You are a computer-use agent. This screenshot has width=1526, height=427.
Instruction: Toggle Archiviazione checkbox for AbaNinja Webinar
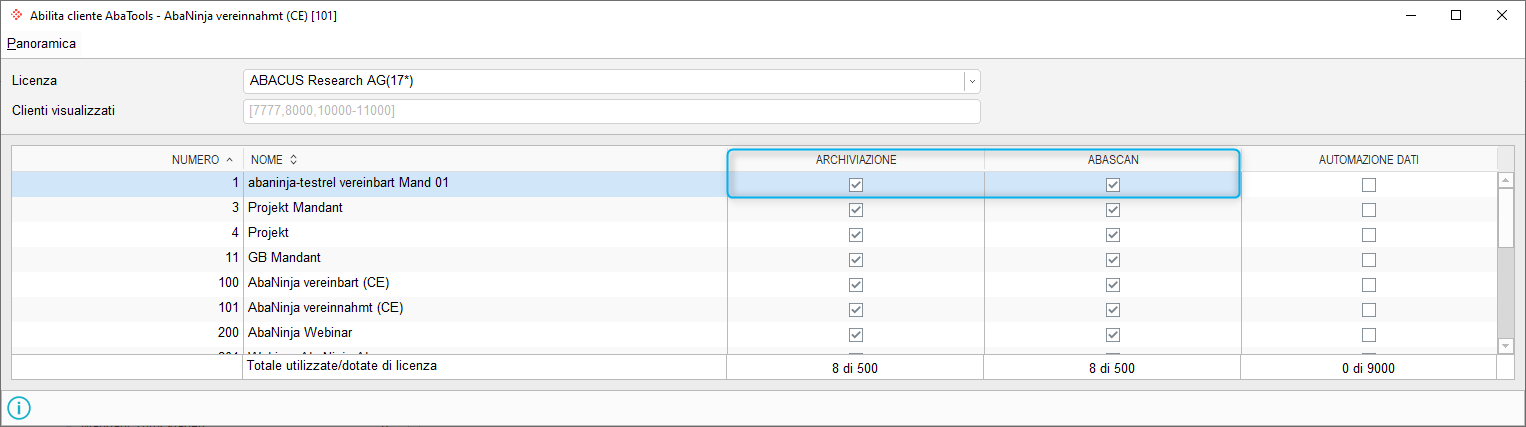856,335
